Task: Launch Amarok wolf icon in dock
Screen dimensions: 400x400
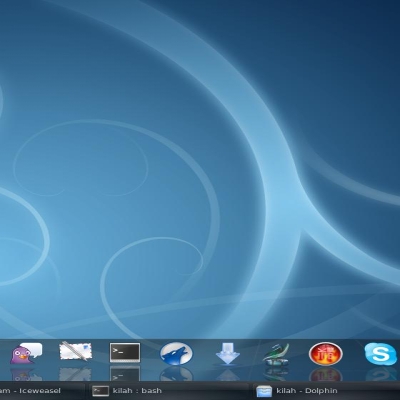Action: (176, 354)
